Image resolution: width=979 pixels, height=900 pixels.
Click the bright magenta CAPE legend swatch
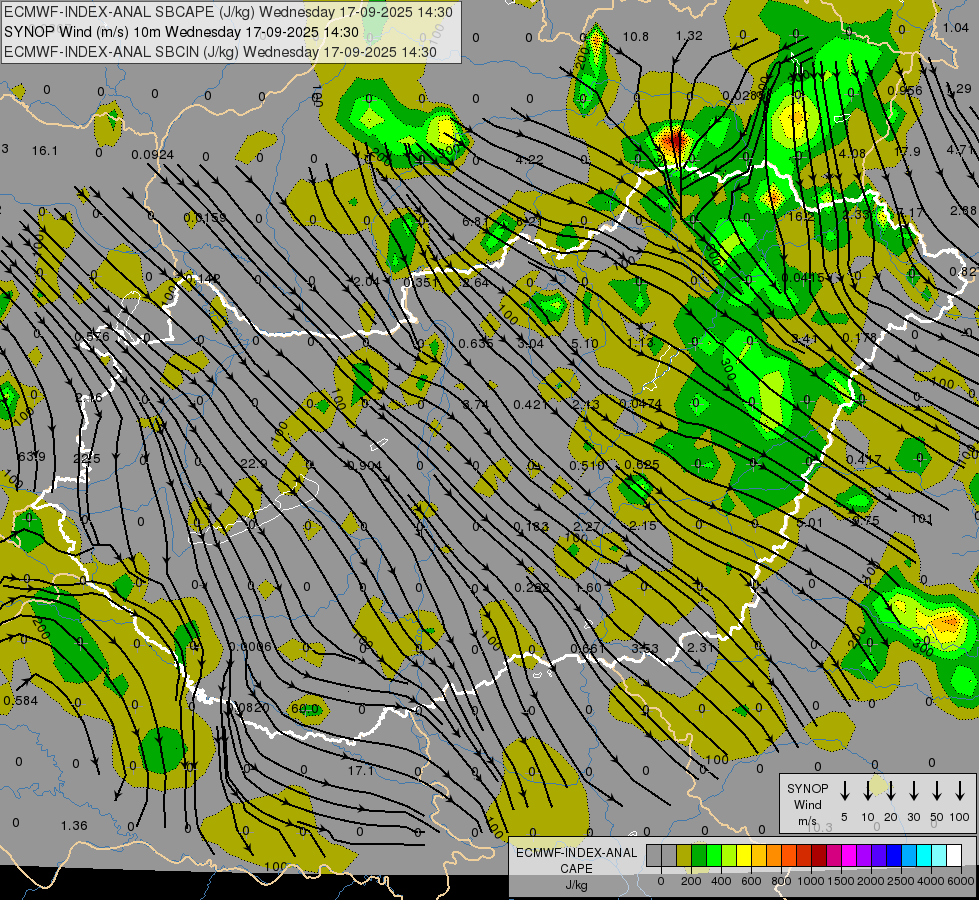[x=848, y=855]
